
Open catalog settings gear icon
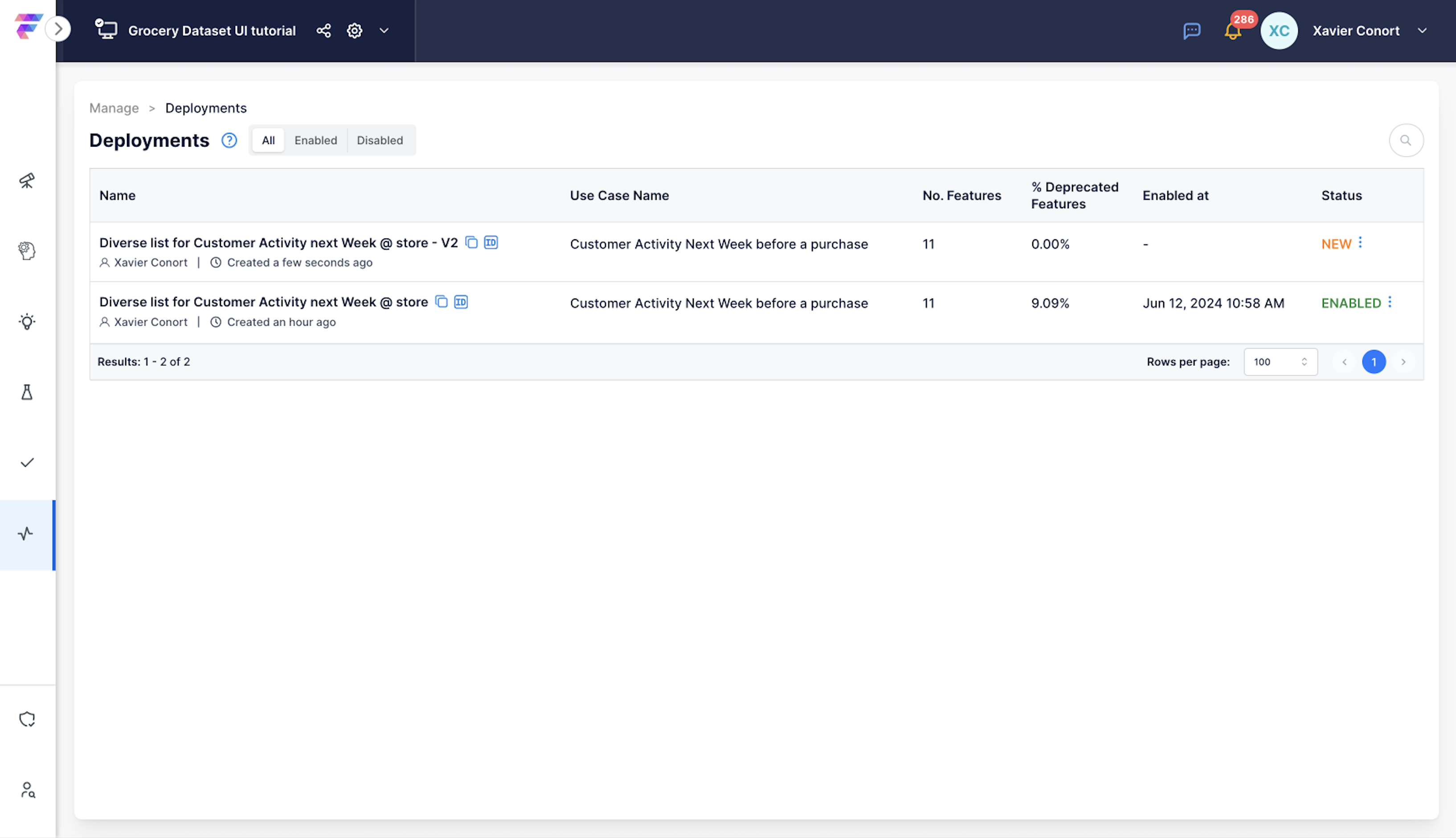click(x=354, y=30)
